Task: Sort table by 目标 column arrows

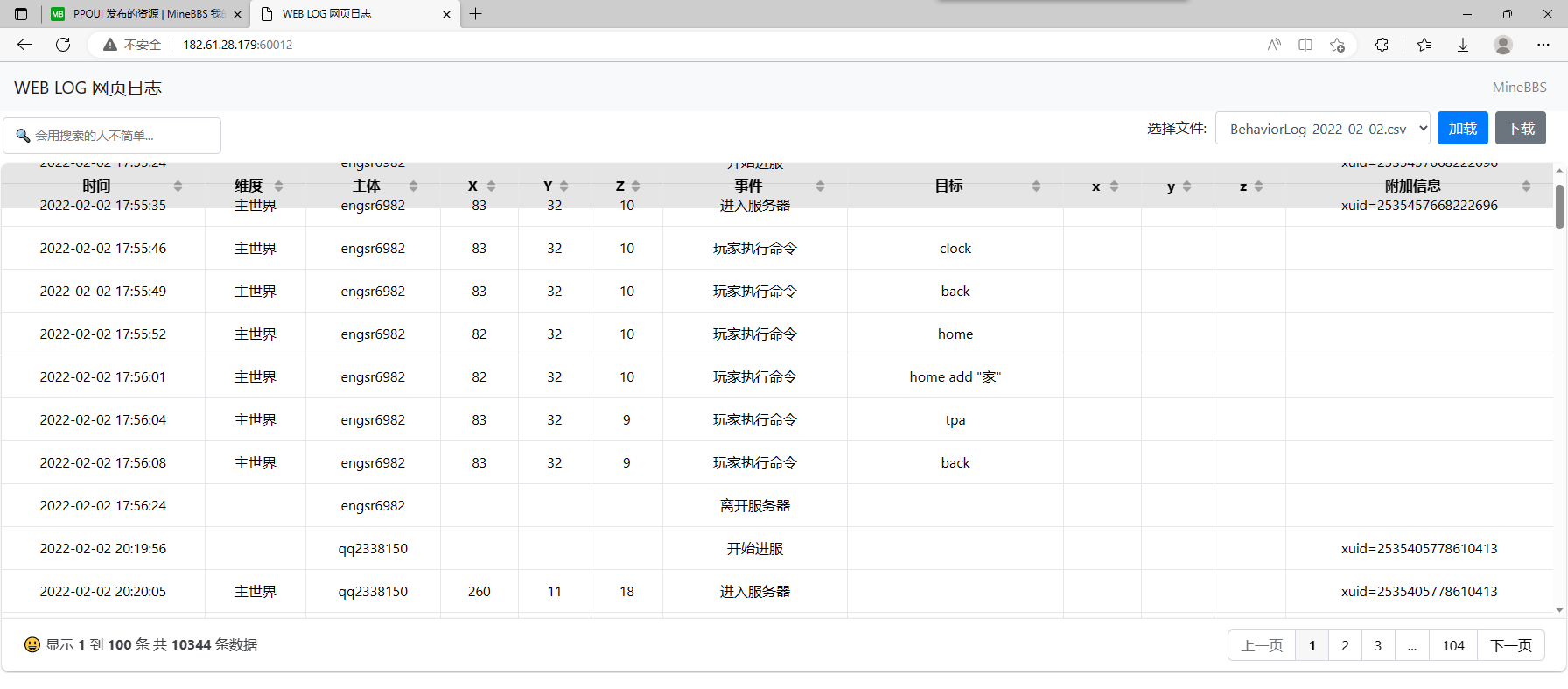Action: (x=1036, y=186)
